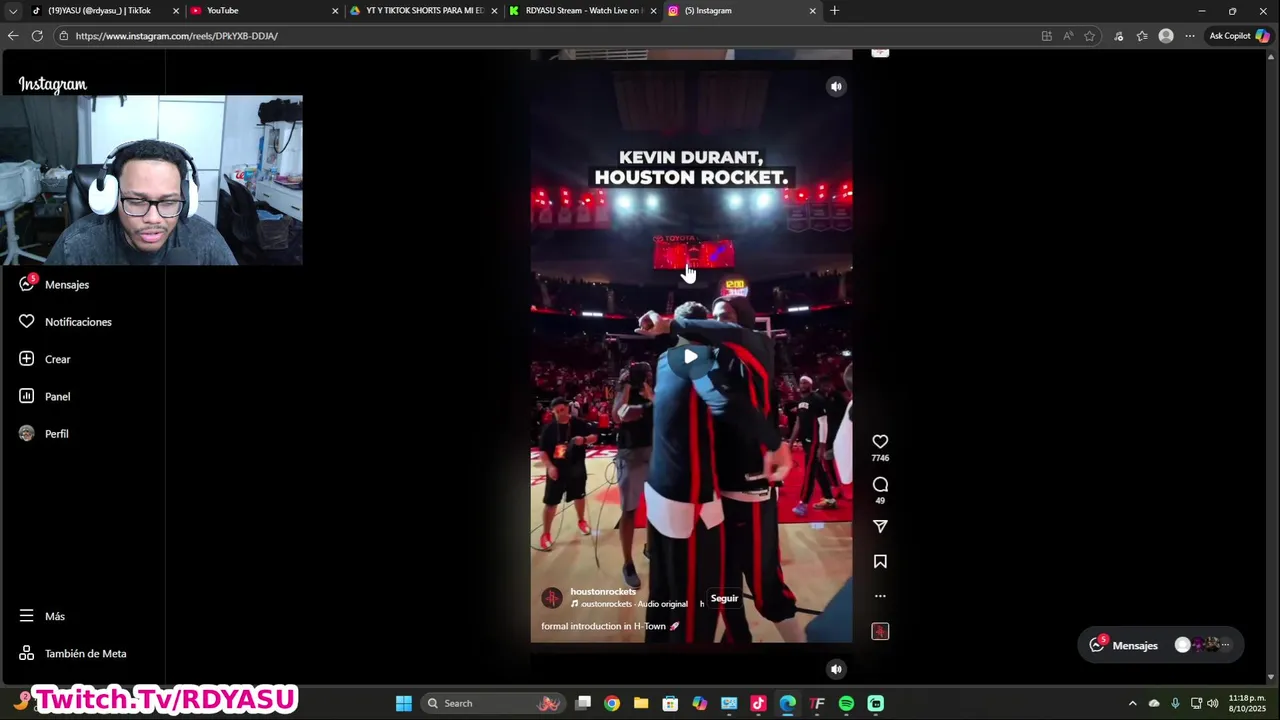Image resolution: width=1280 pixels, height=720 pixels.
Task: Open the volume control in system tray
Action: coord(1212,703)
